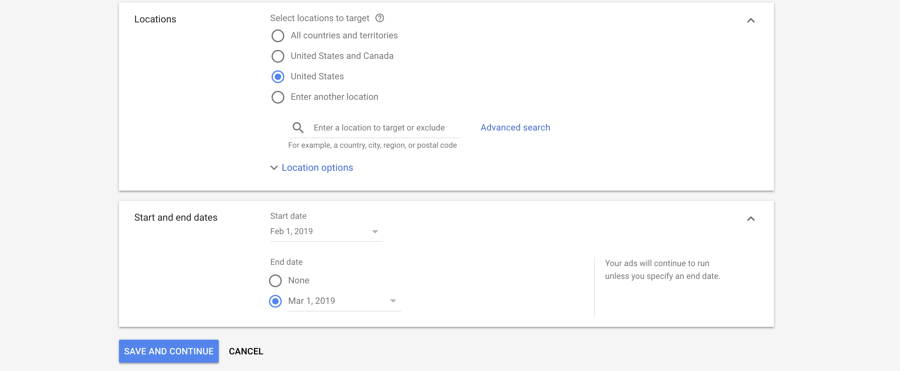
Task: Expand Location options
Action: [x=317, y=168]
